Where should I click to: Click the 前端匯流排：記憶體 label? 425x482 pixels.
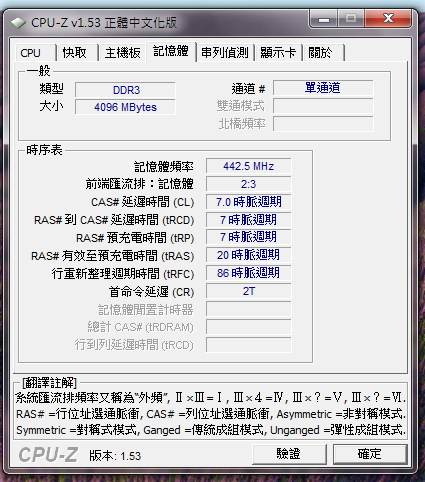tap(140, 184)
